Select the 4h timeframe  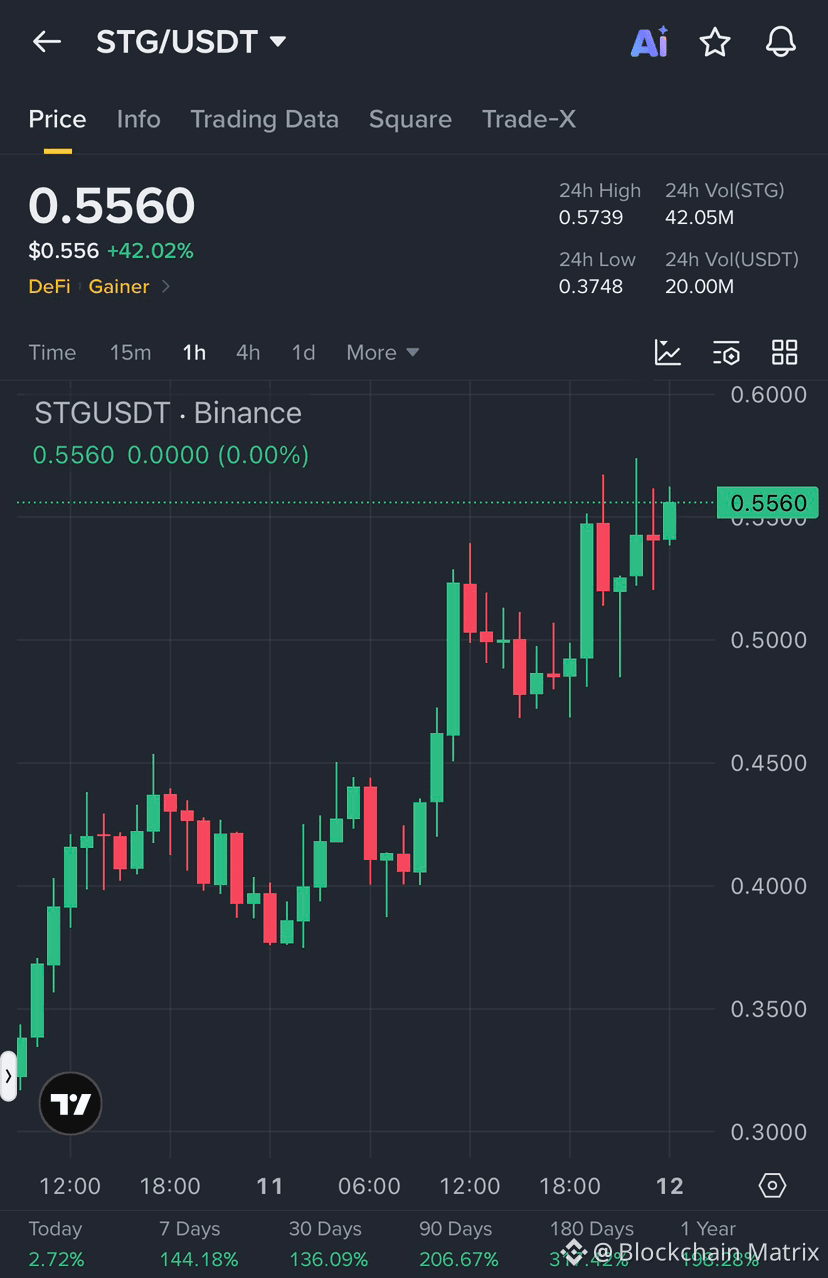[x=248, y=352]
